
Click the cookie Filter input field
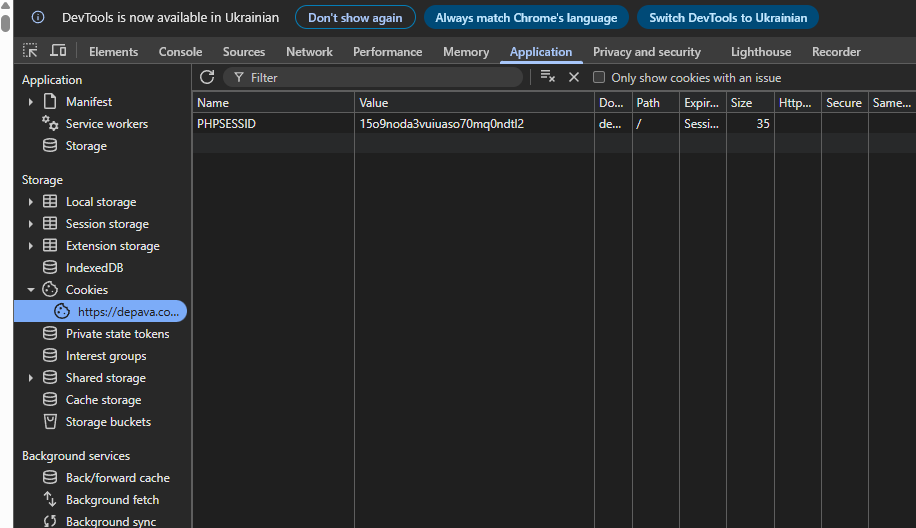pos(374,77)
